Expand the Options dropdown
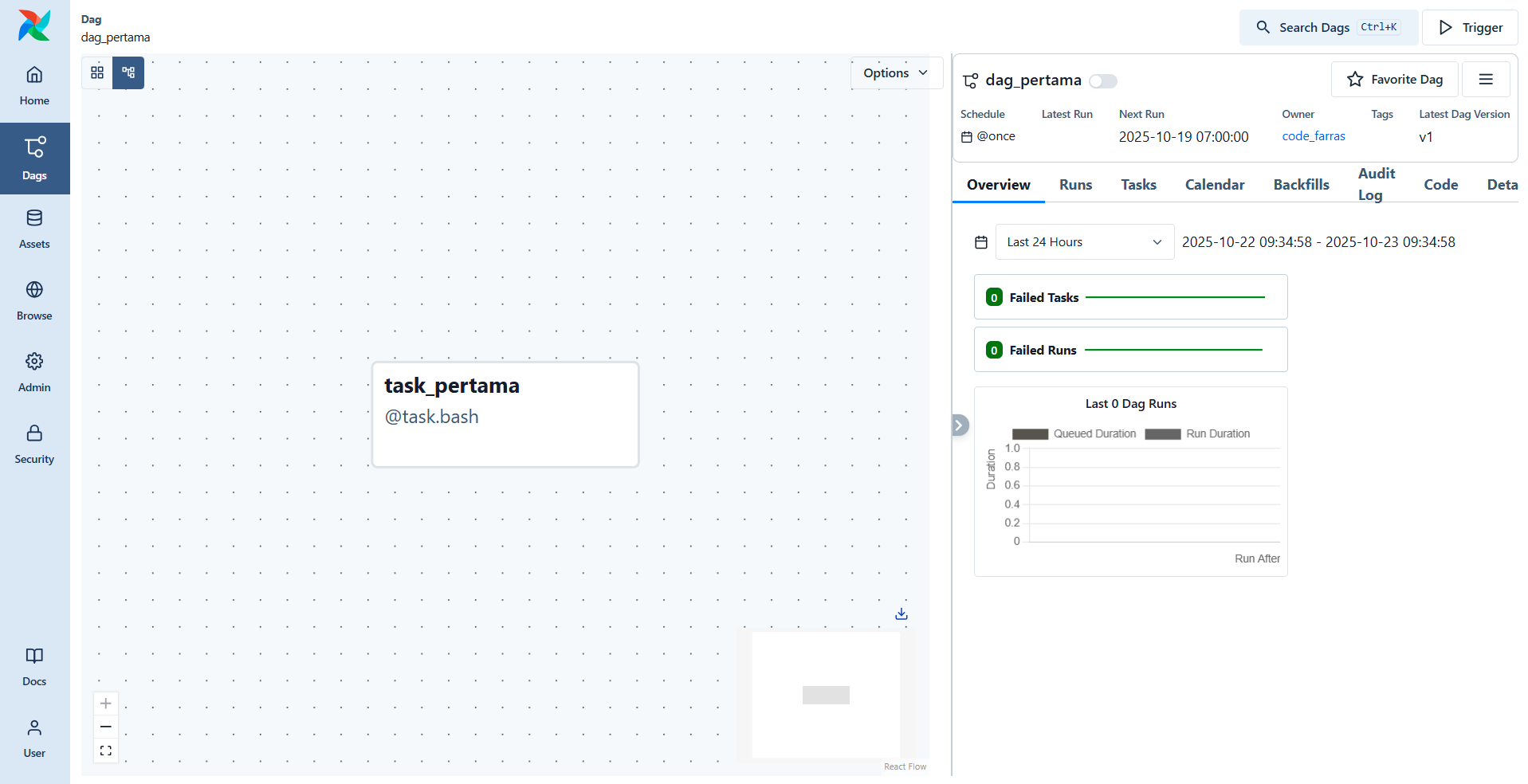 [x=896, y=73]
